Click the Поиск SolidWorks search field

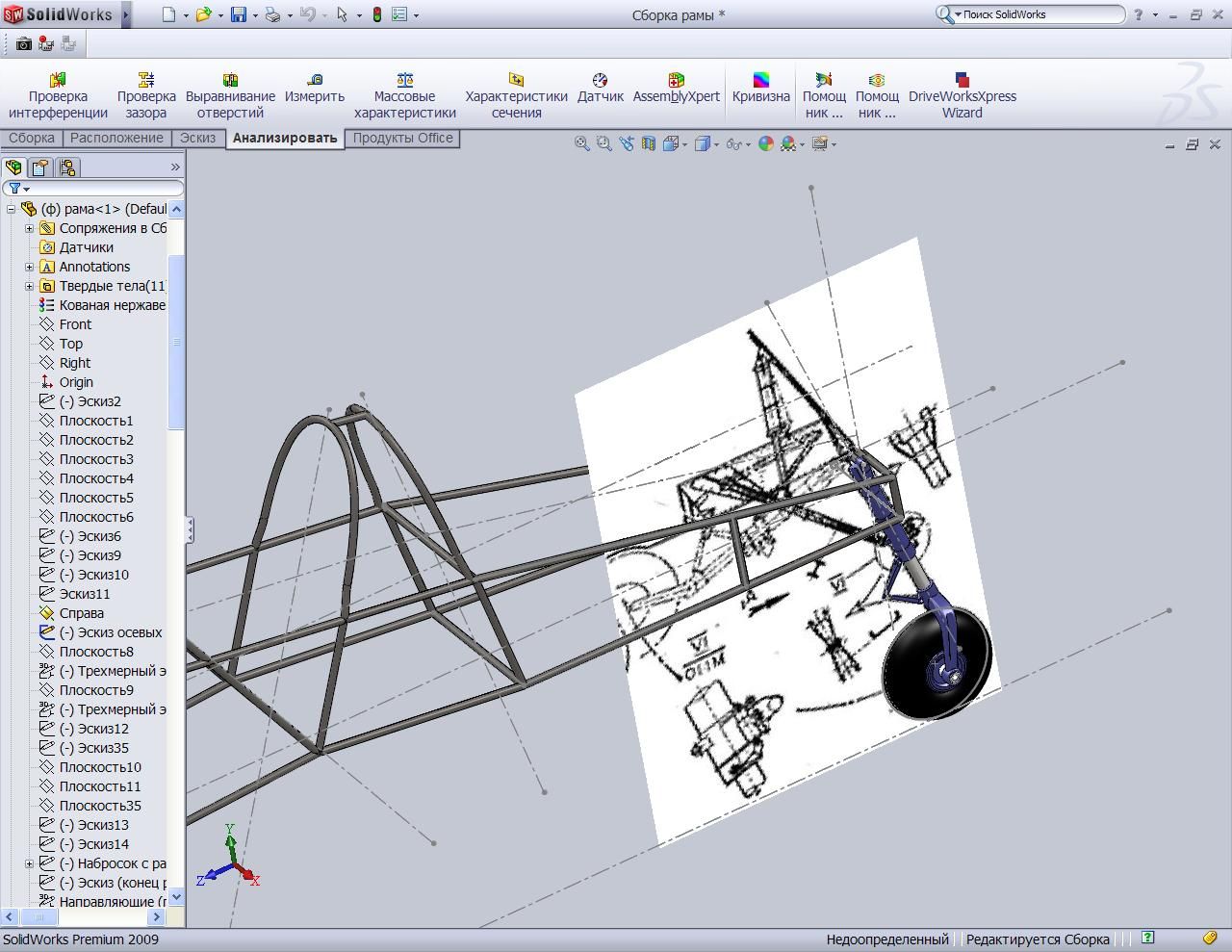pyautogui.click(x=1039, y=14)
